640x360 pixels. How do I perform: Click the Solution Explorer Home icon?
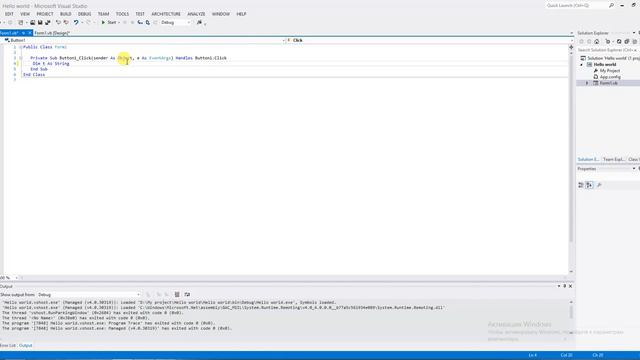[x=597, y=42]
